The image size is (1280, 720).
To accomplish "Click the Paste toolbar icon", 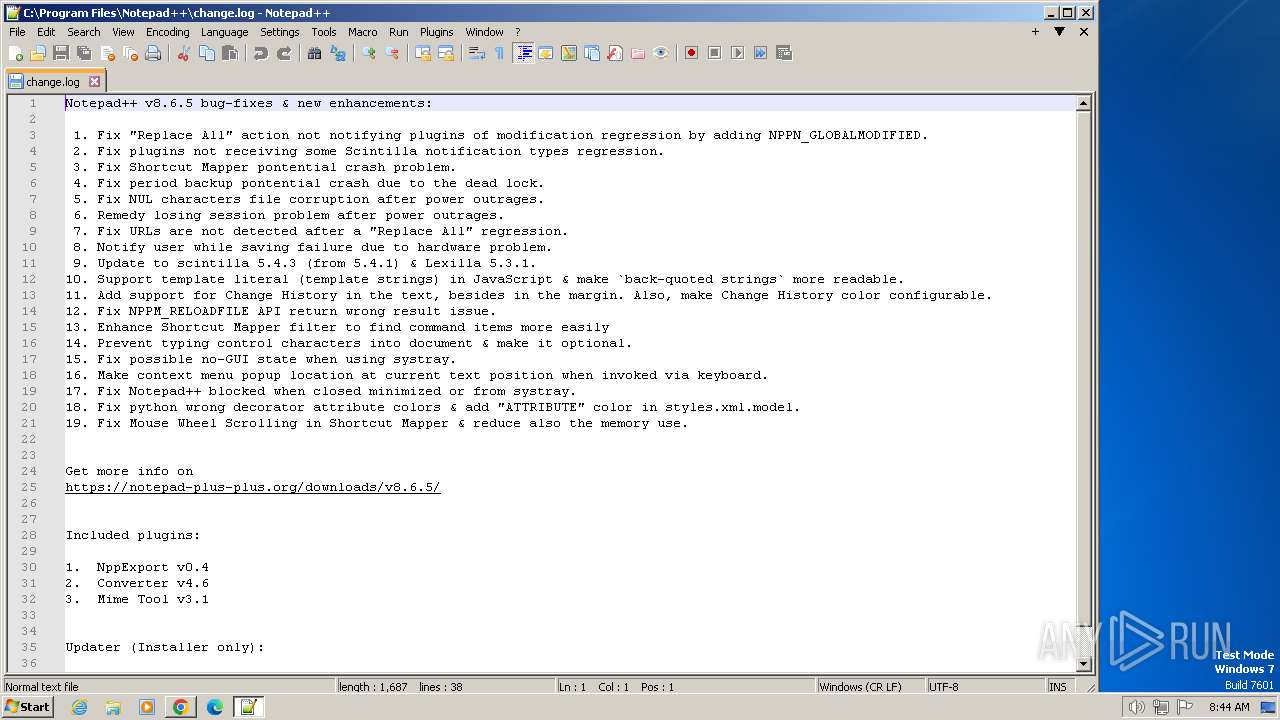I will click(230, 53).
